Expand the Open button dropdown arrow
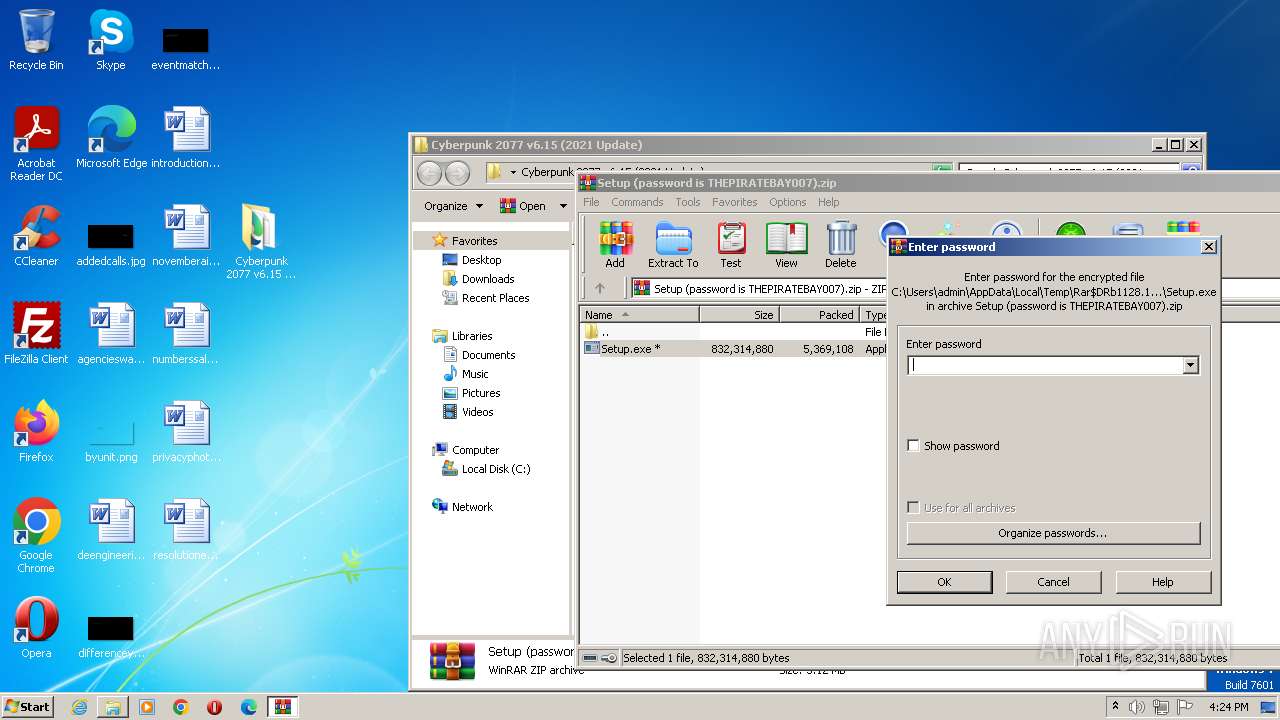This screenshot has height=720, width=1280. click(x=563, y=206)
